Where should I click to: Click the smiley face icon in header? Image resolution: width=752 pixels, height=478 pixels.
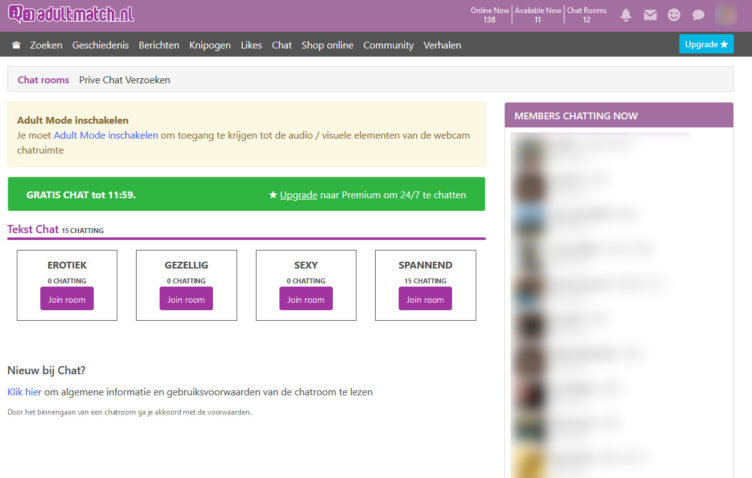pos(674,15)
